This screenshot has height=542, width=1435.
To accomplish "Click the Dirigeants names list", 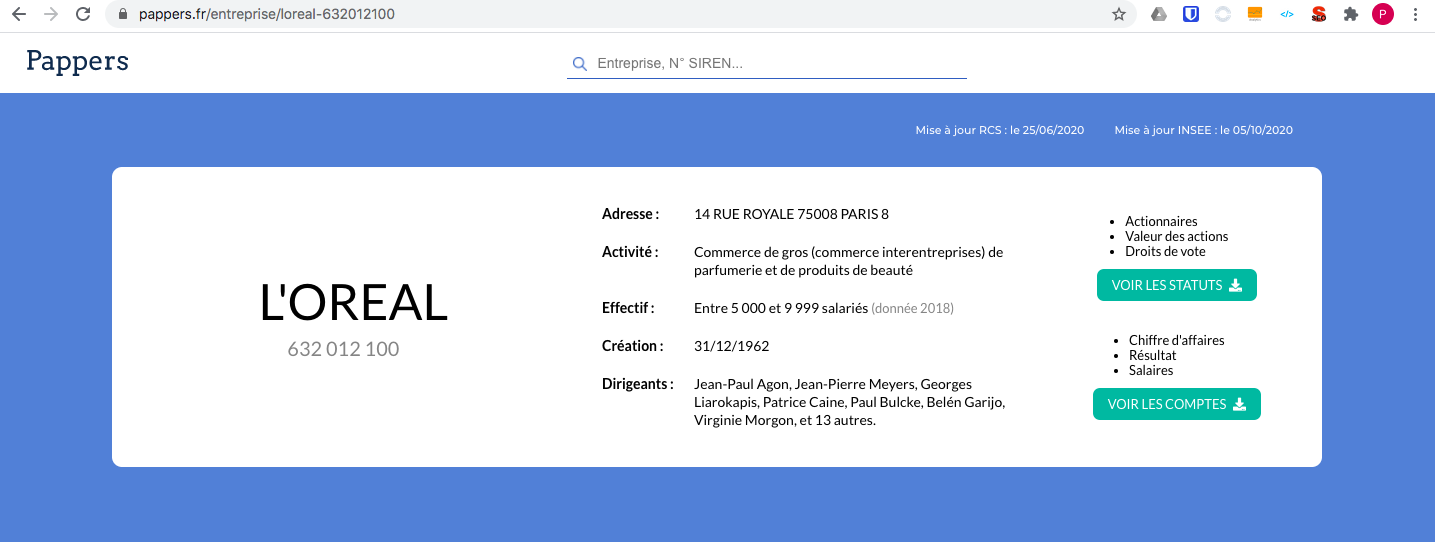I will click(x=849, y=402).
